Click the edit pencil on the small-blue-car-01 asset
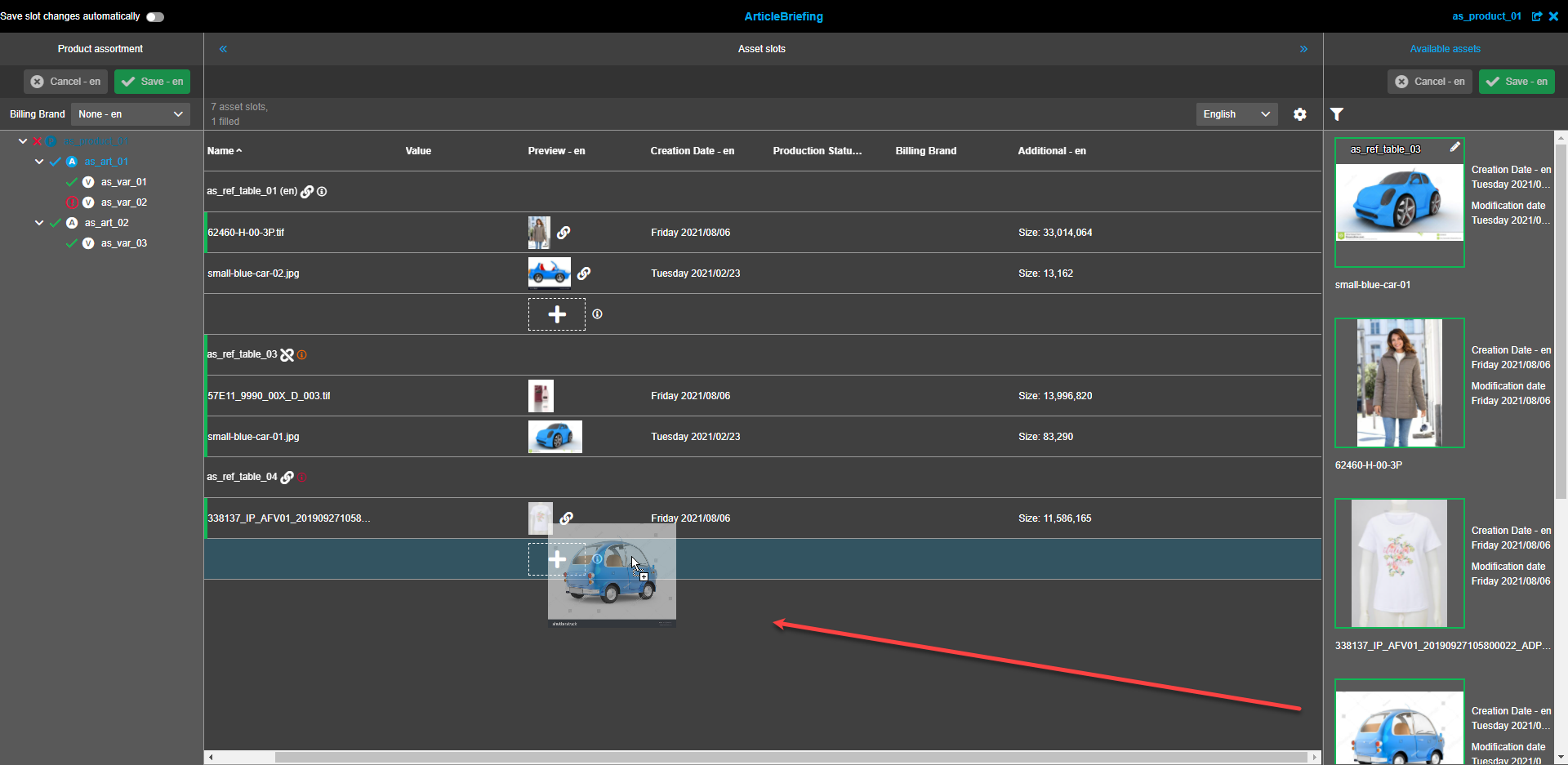1568x765 pixels. 1456,147
